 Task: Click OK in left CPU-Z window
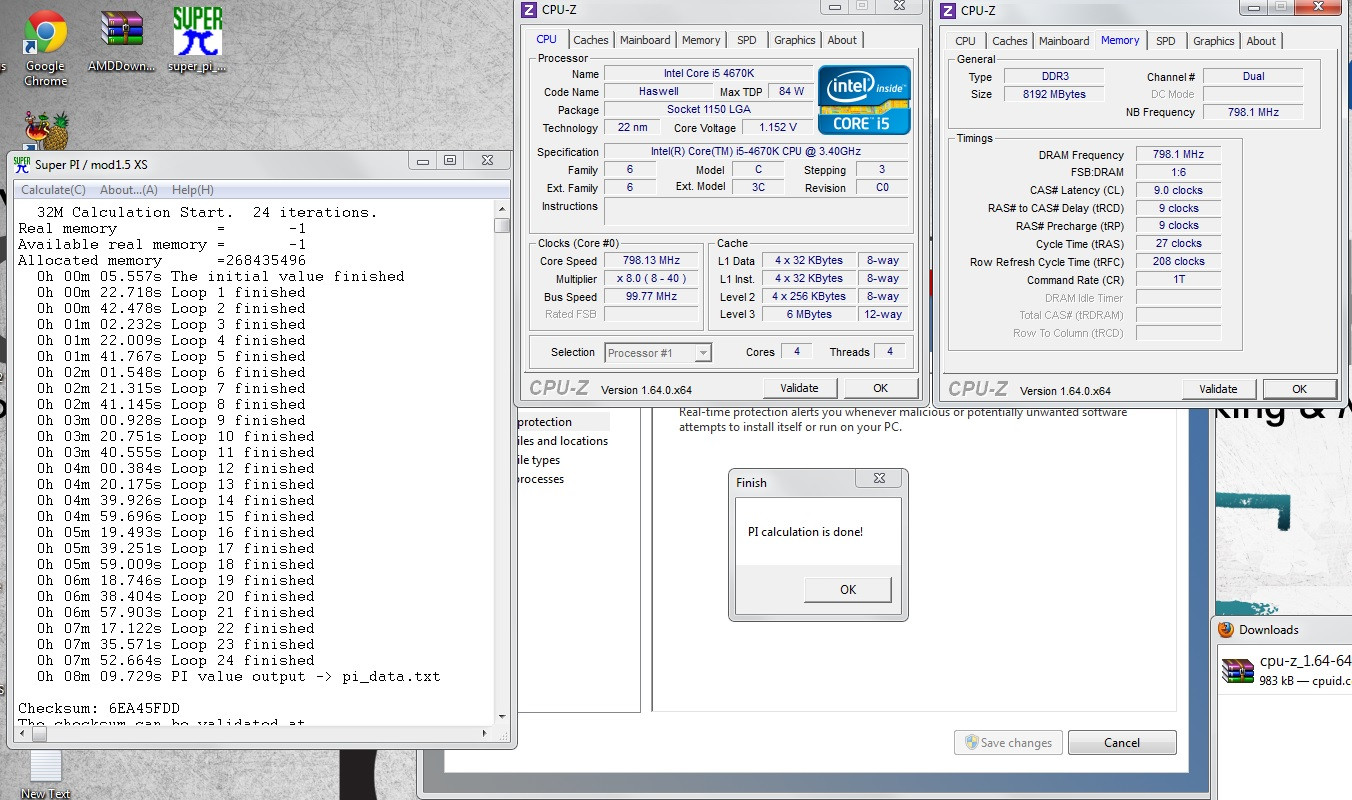coord(880,388)
